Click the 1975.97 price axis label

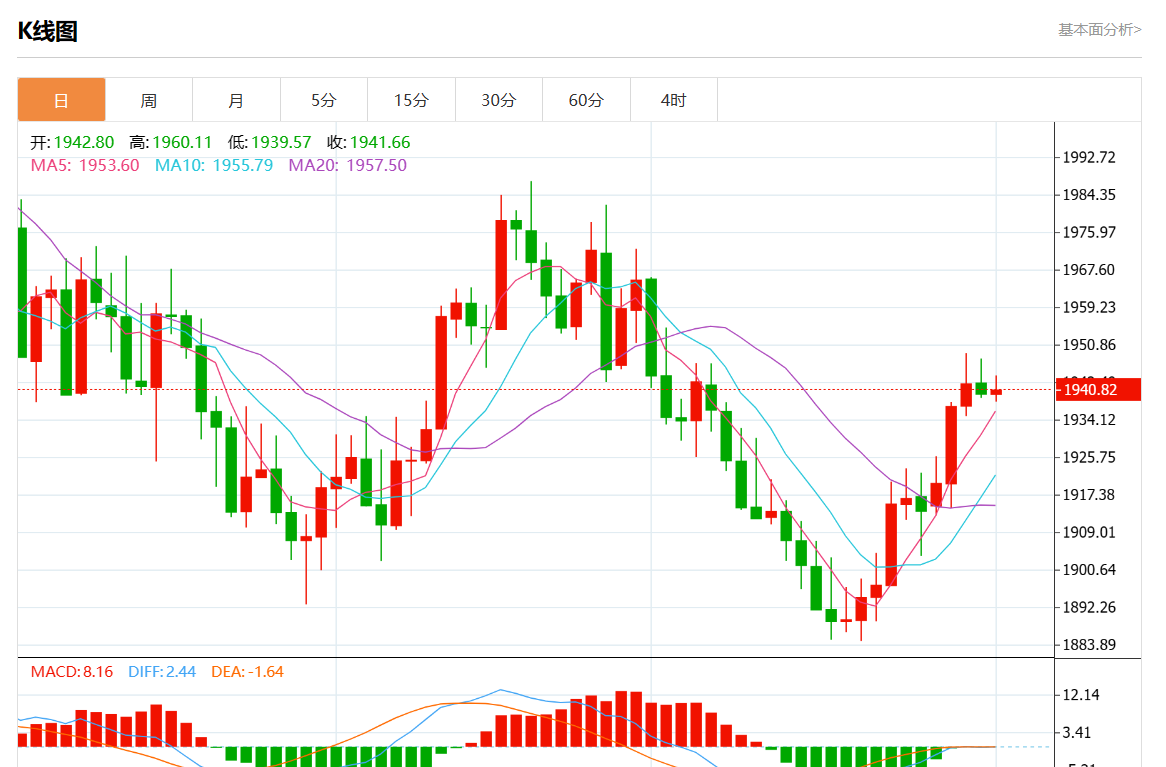(1089, 232)
